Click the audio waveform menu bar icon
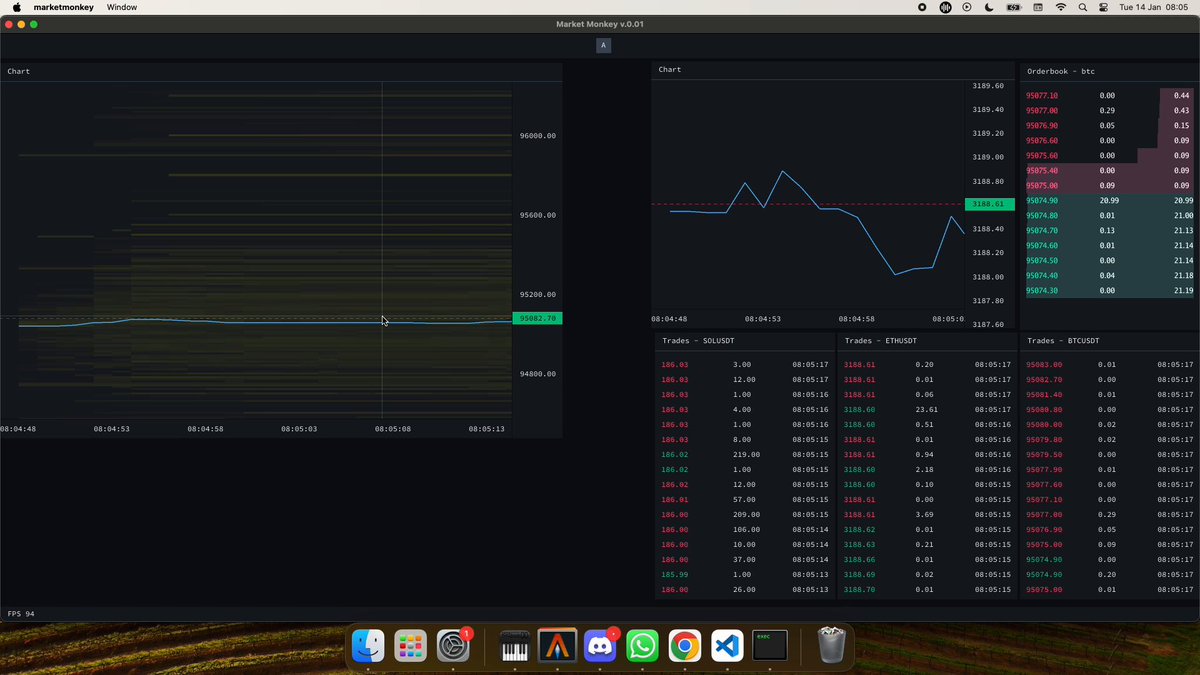This screenshot has width=1200, height=675. tap(945, 7)
